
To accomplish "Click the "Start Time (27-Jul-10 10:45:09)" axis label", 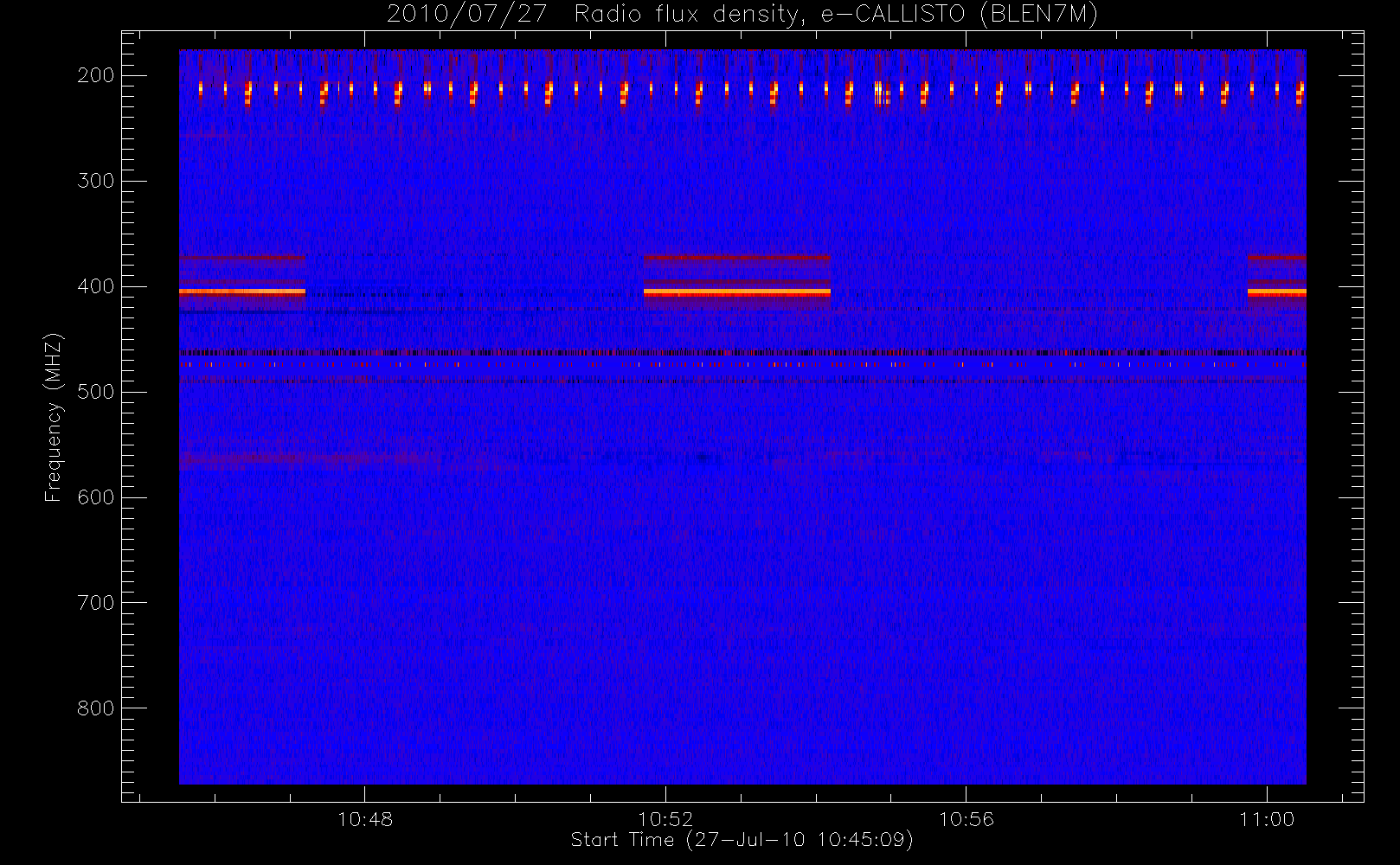I will pos(742,840).
